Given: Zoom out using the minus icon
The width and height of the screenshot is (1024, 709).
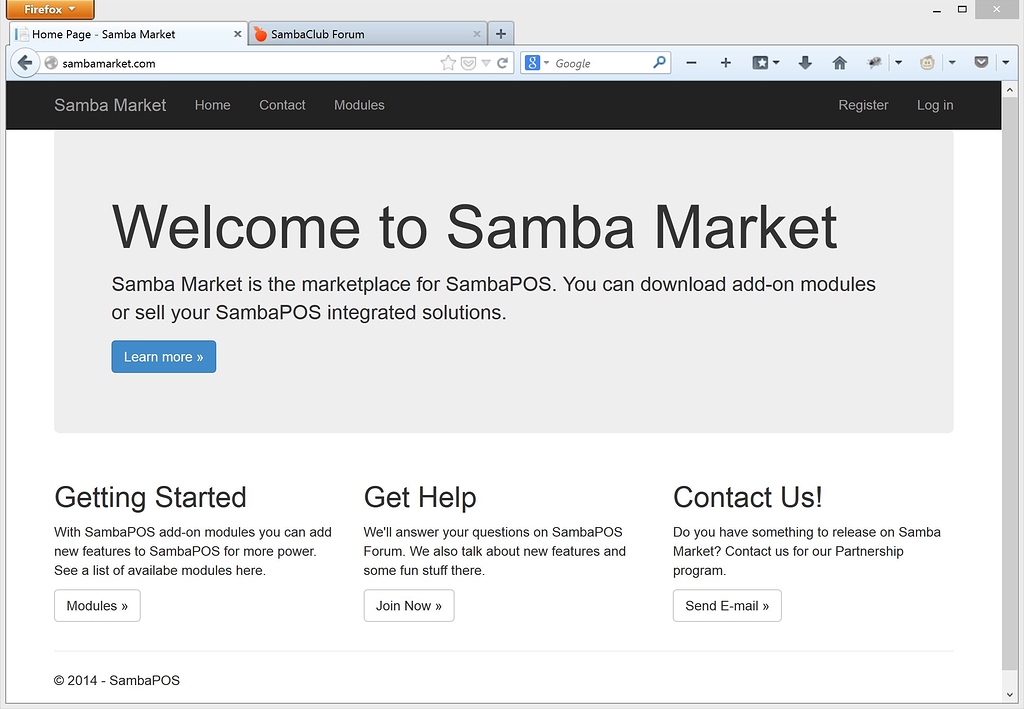Looking at the screenshot, I should (x=691, y=62).
